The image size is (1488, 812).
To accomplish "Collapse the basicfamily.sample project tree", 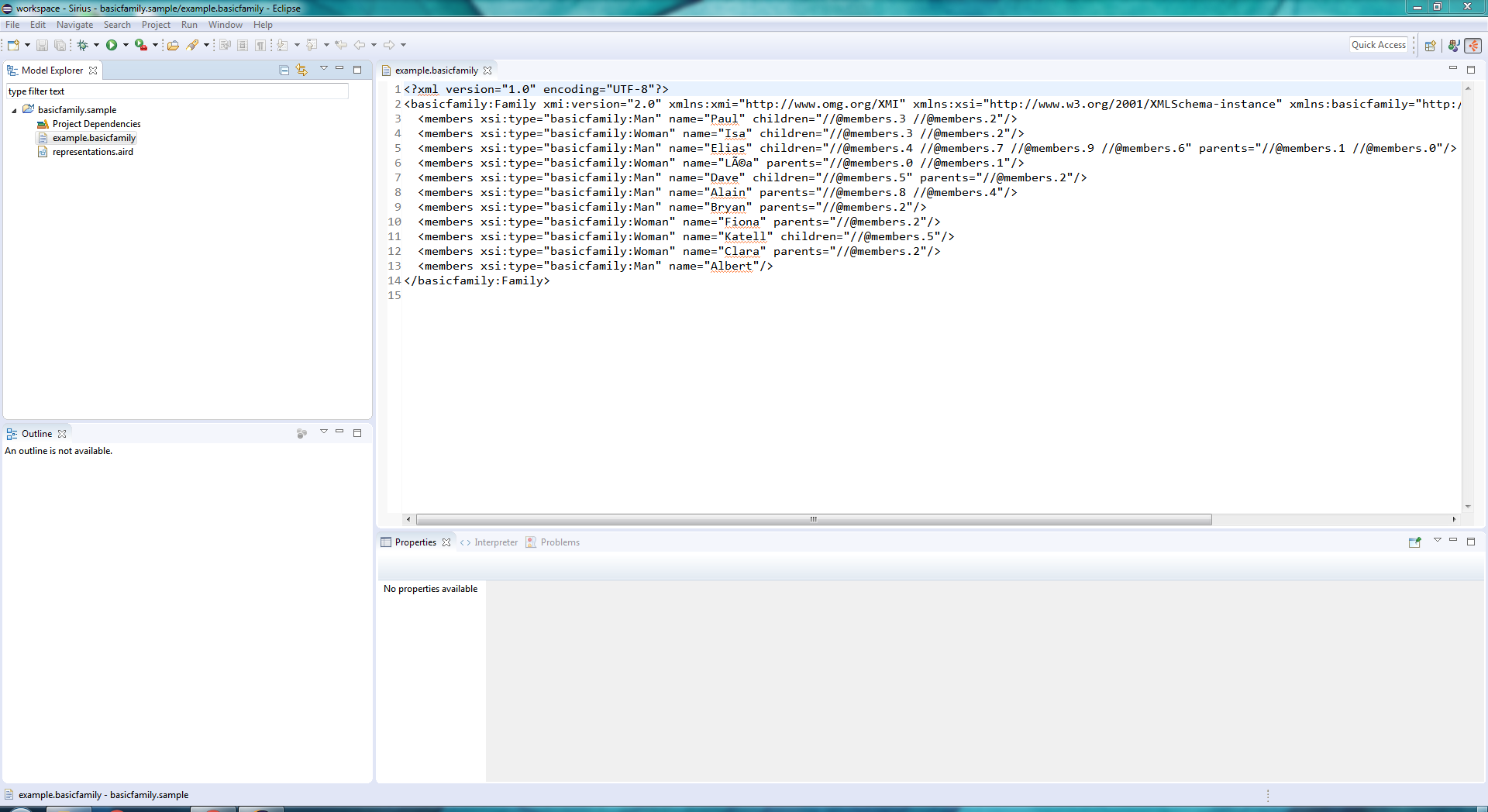I will click(14, 110).
